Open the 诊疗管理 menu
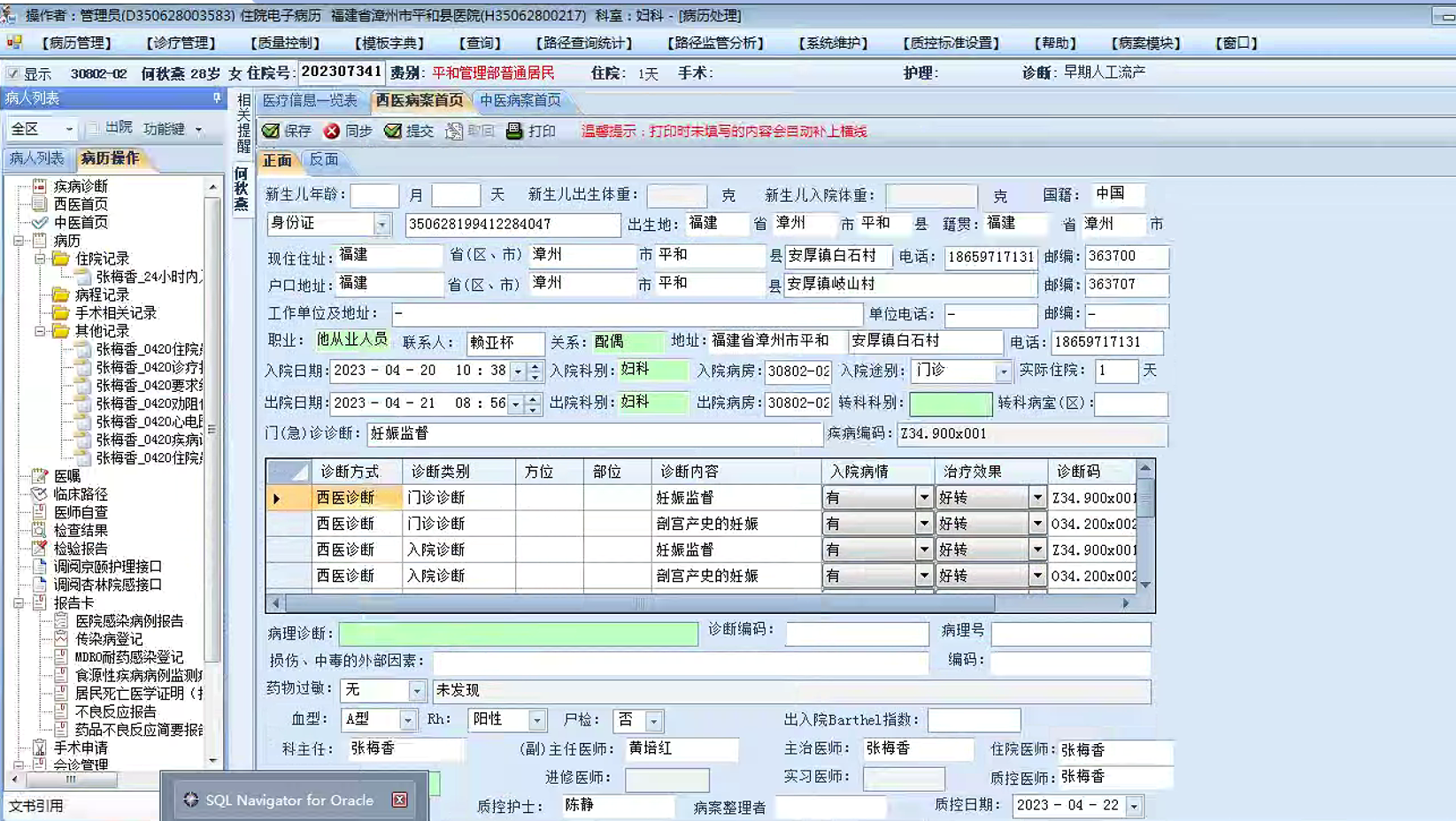This screenshot has height=821, width=1456. click(x=181, y=42)
